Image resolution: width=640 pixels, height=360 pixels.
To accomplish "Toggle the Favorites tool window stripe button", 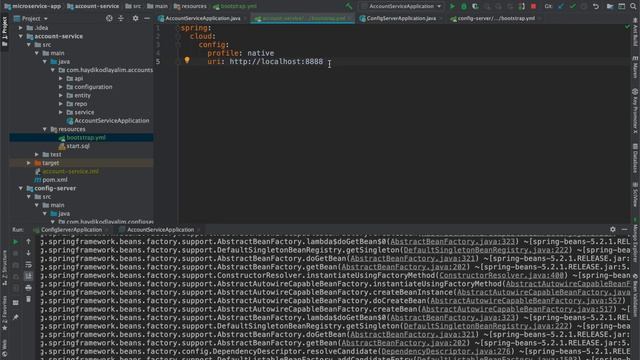I will pos(4,313).
